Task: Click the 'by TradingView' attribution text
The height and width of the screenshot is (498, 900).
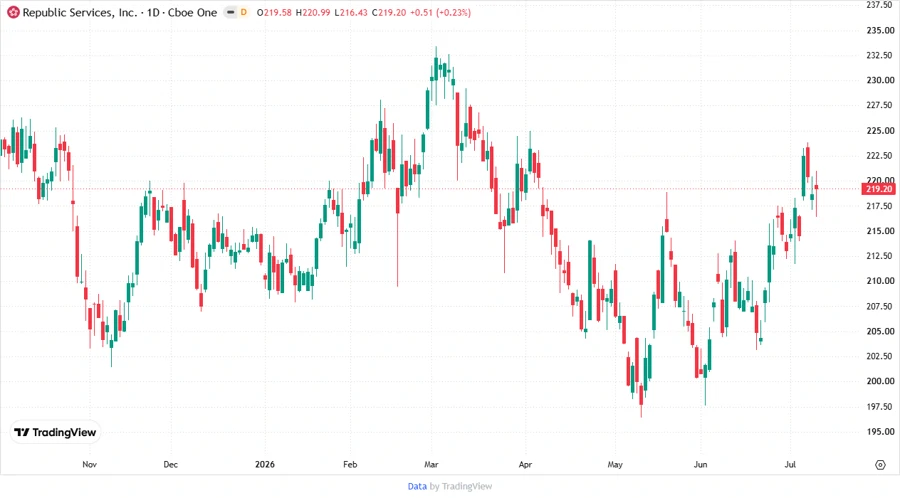Action: tap(461, 486)
